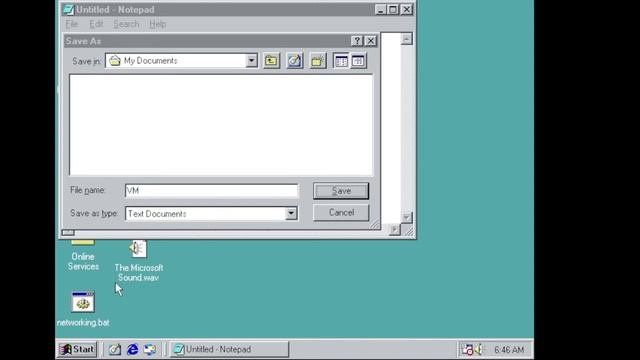Click Show Desktop quick launch icon
The image size is (640, 360).
[115, 349]
